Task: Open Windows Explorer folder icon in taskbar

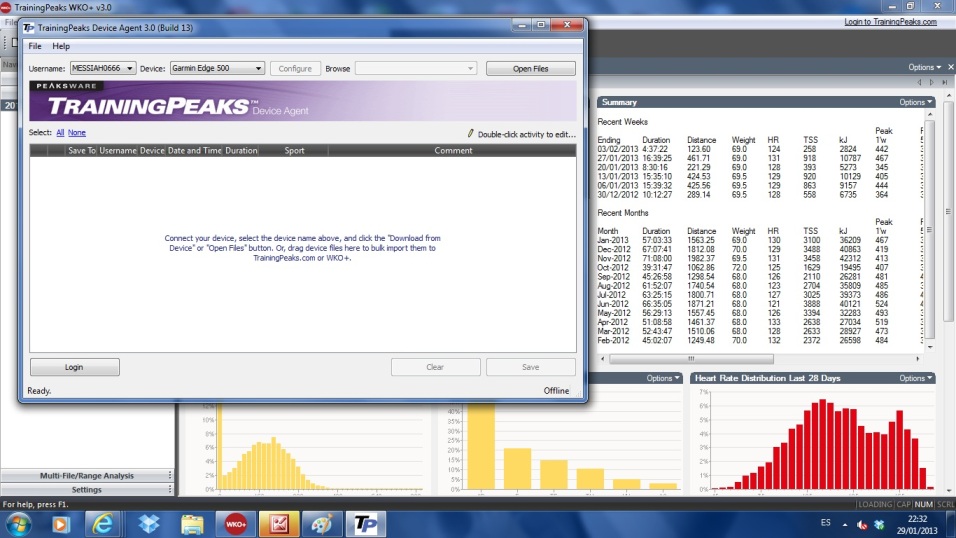Action: click(x=192, y=523)
